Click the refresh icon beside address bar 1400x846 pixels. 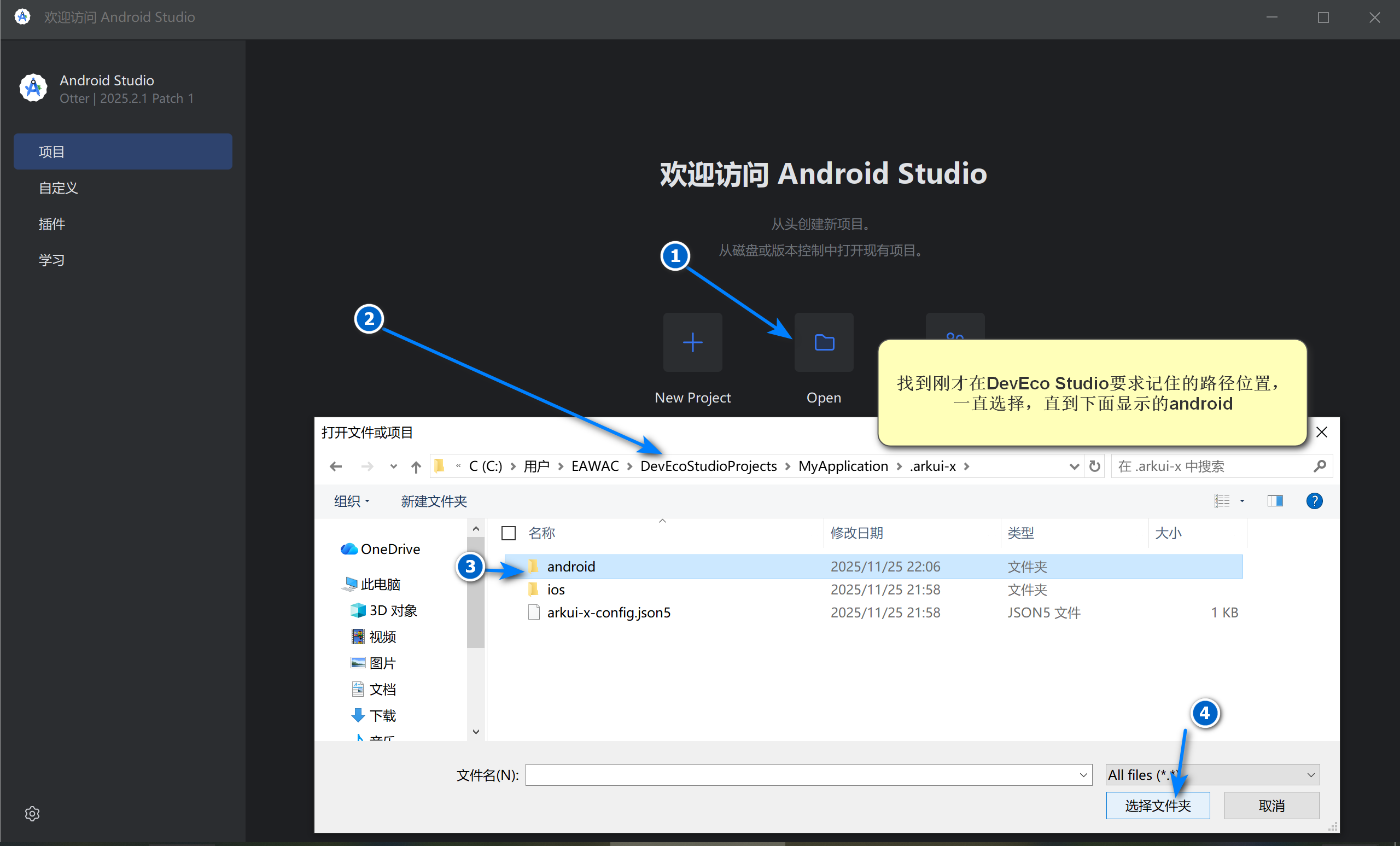tap(1094, 466)
